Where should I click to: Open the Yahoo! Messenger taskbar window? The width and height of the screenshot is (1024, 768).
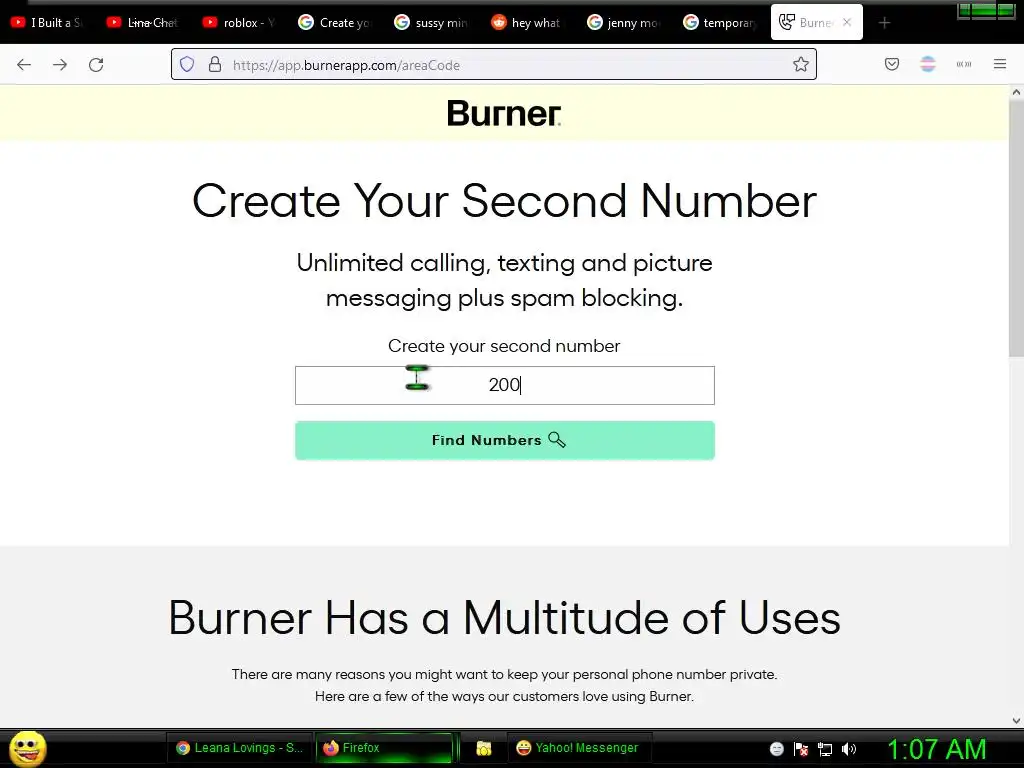pos(577,748)
